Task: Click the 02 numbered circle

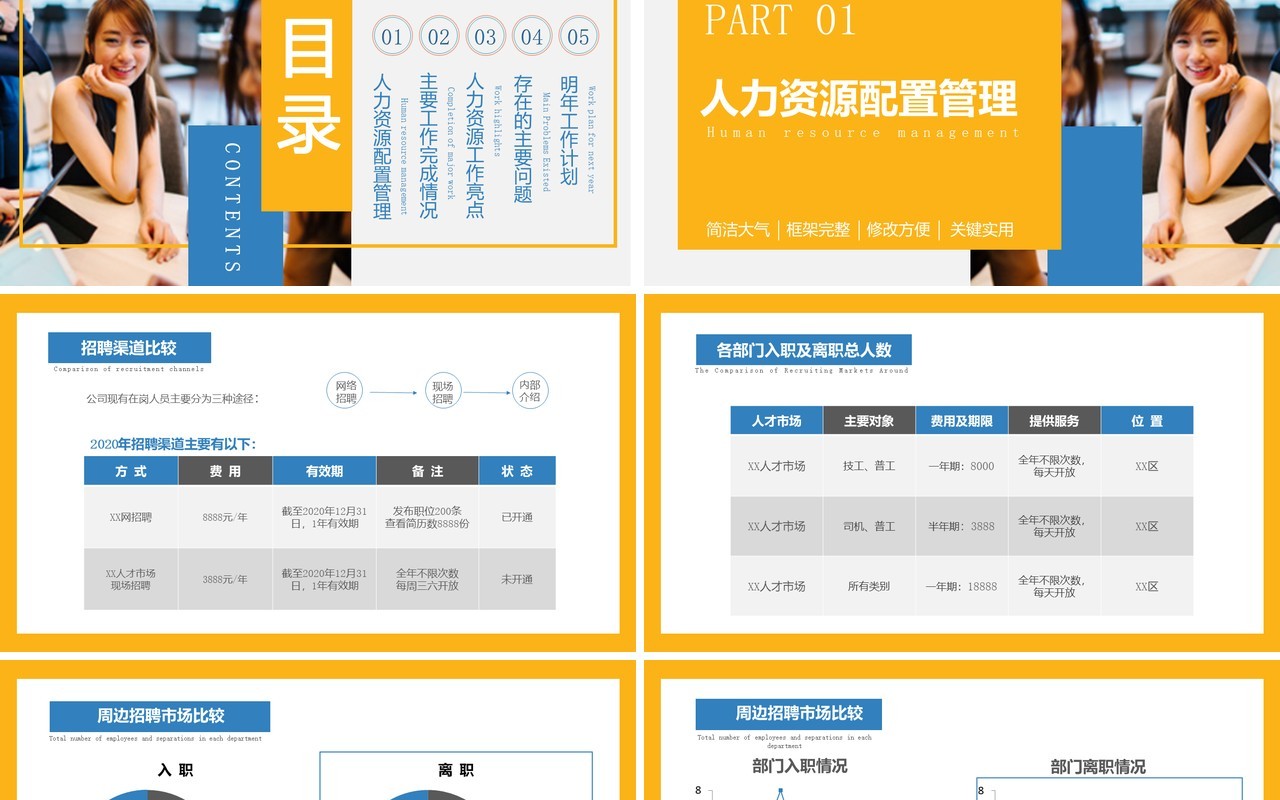Action: (x=439, y=37)
